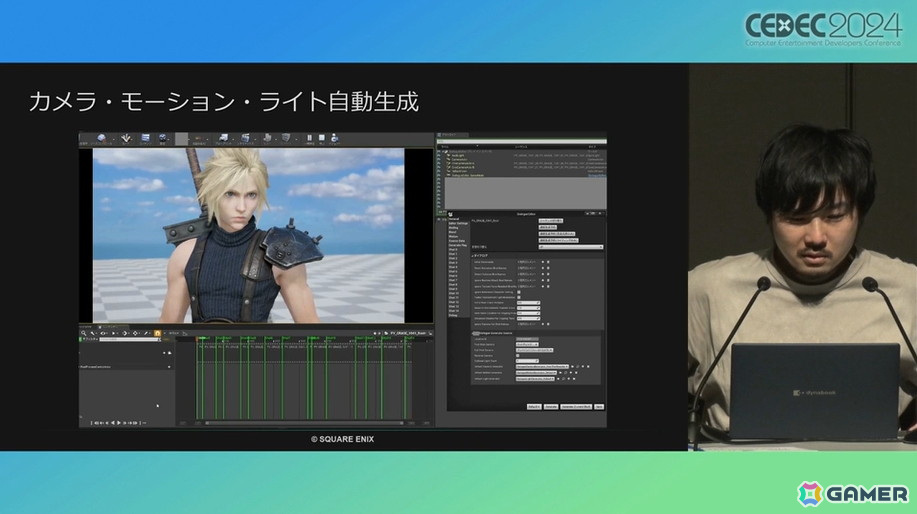Click the rightmost bottom button of the panel
The image size is (917, 514).
click(599, 406)
